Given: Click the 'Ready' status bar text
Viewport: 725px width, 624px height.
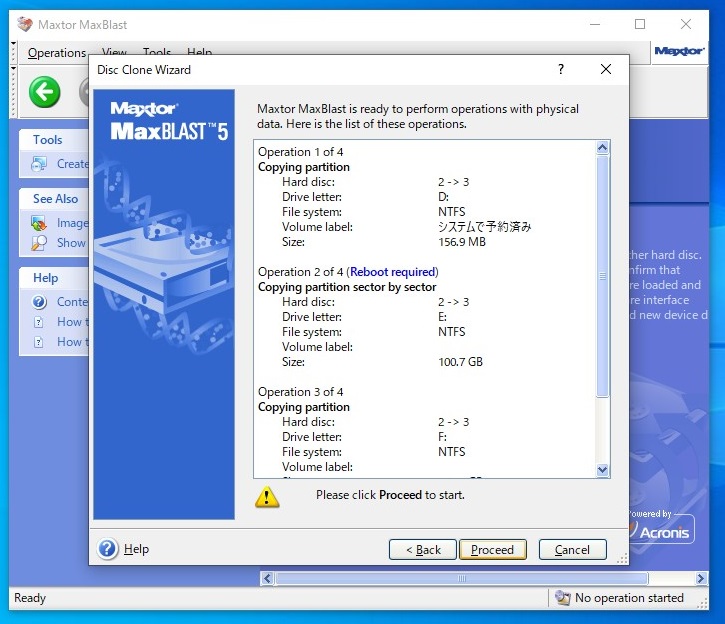Looking at the screenshot, I should click(x=30, y=598).
